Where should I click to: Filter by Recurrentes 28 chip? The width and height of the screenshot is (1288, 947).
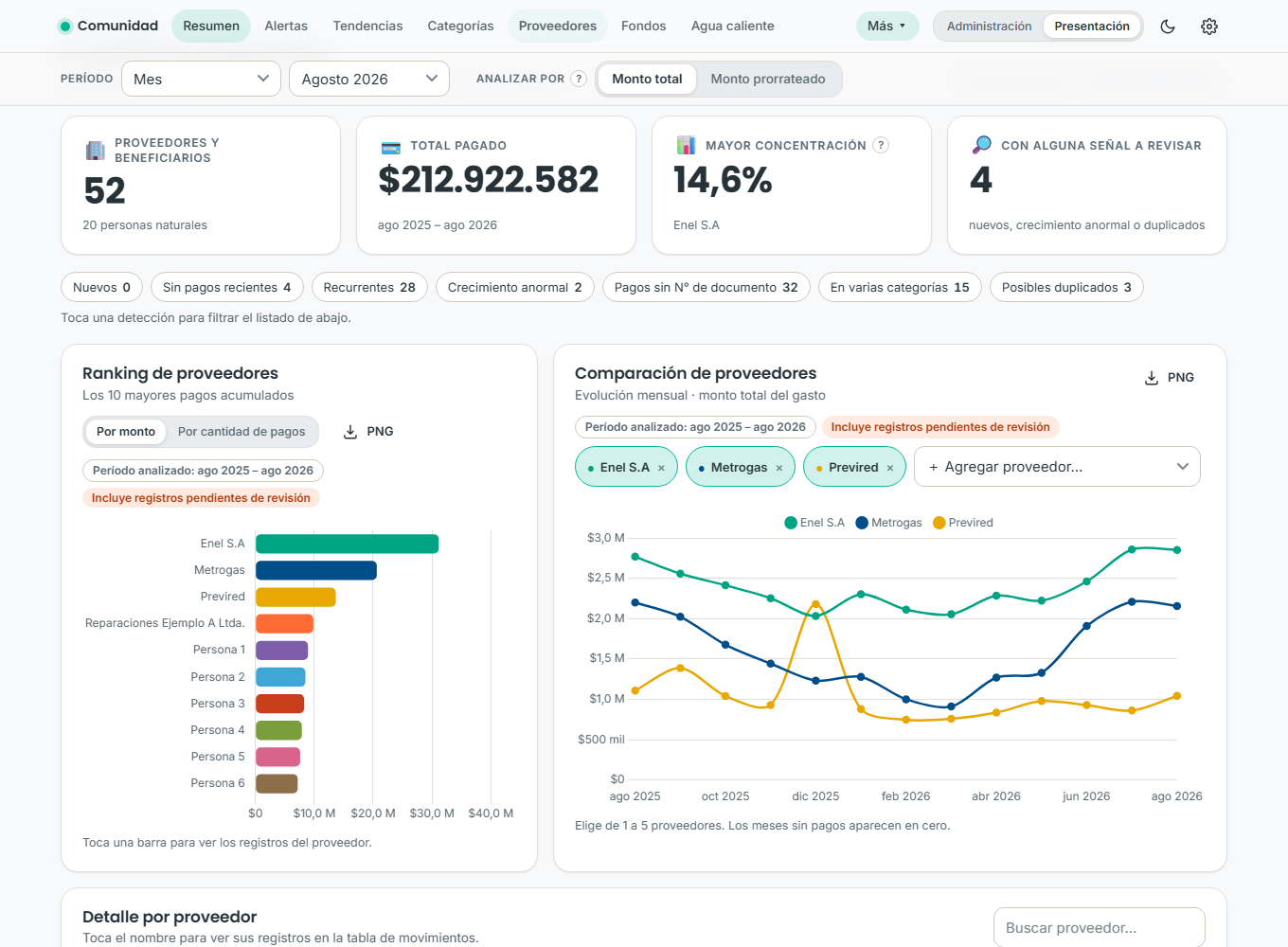click(369, 288)
